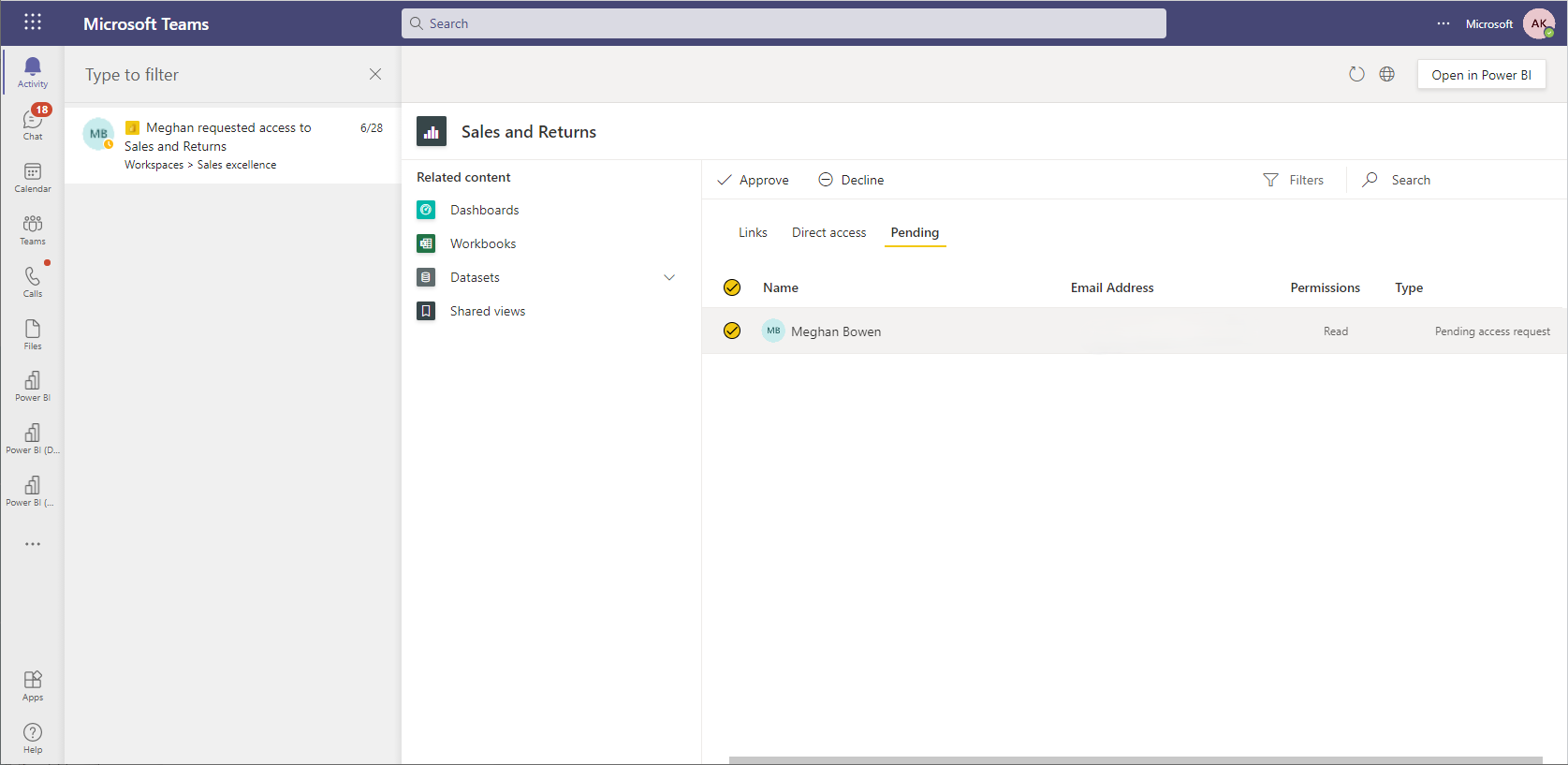Click the Microsoft Teams title text

pyautogui.click(x=146, y=23)
